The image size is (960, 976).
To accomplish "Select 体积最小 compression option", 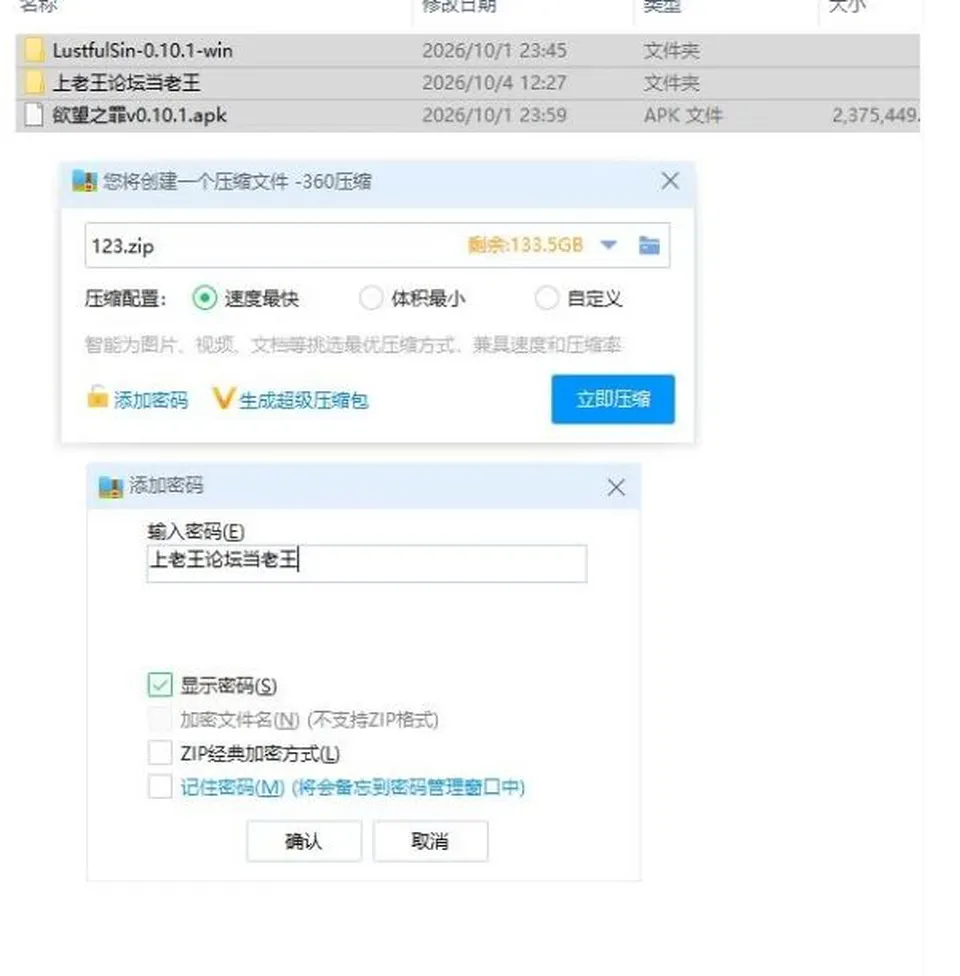I will coord(371,298).
